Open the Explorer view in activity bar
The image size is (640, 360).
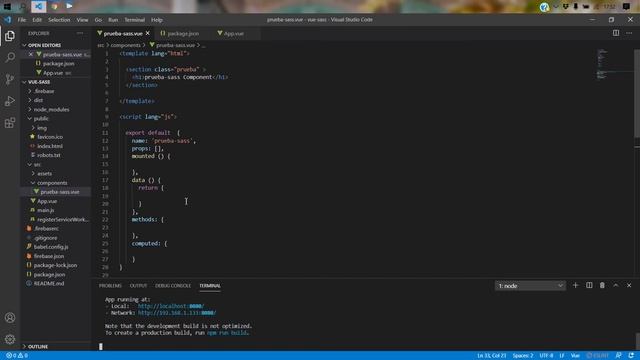tap(10, 36)
